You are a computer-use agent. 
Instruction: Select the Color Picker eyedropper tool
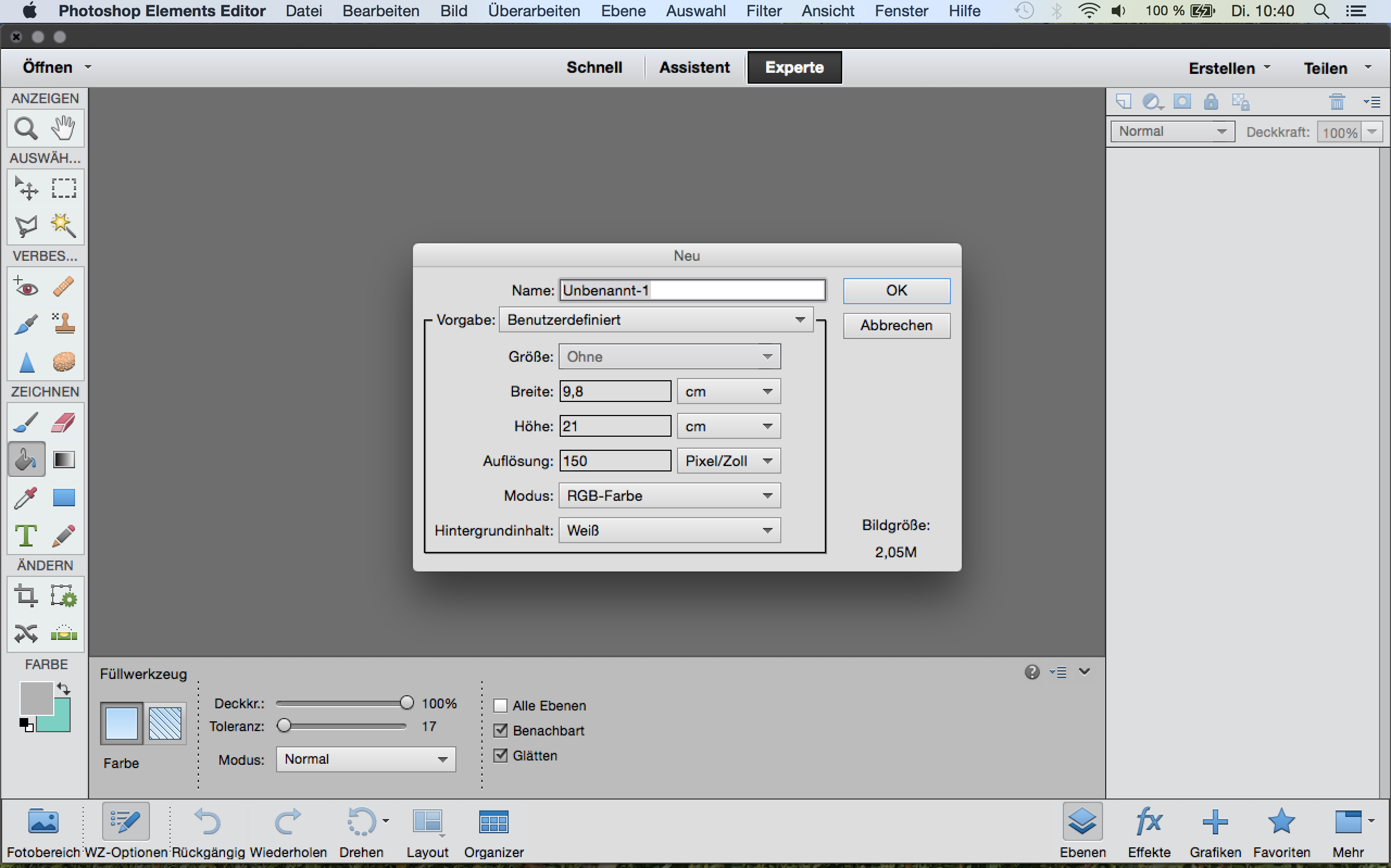26,498
